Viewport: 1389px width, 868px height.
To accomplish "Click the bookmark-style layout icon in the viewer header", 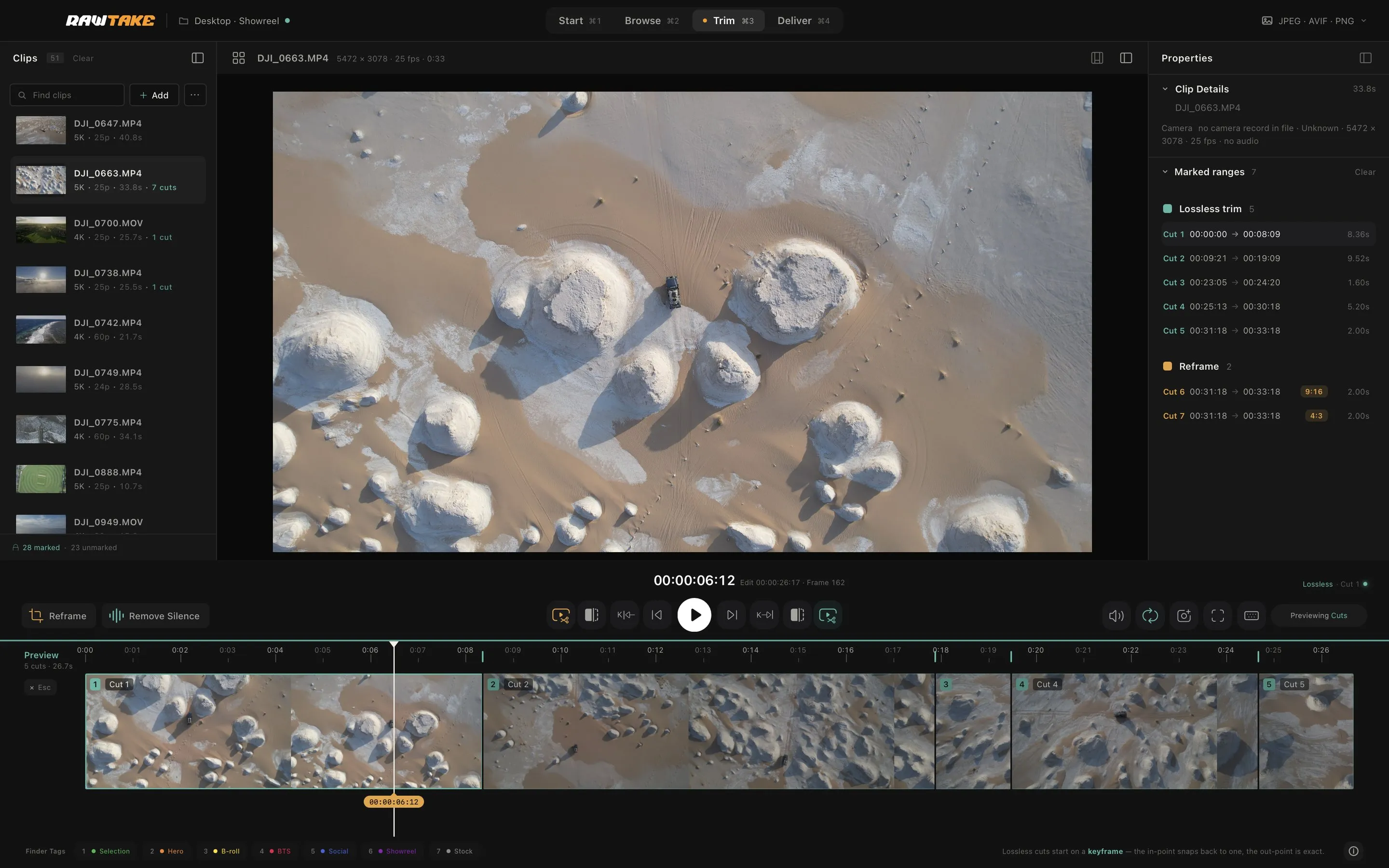I will pos(1097,58).
